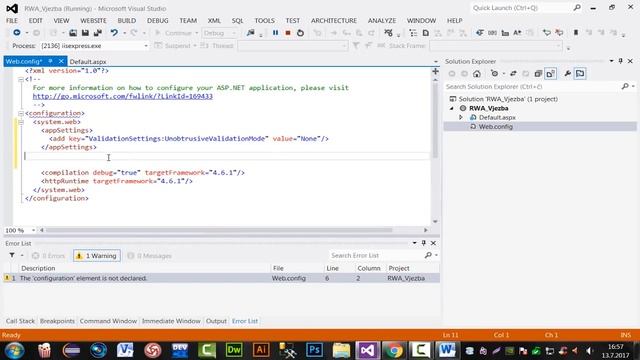Click Solution Explorer pending changes filter icon
Viewport: 640px width, 360px height.
coord(495,74)
